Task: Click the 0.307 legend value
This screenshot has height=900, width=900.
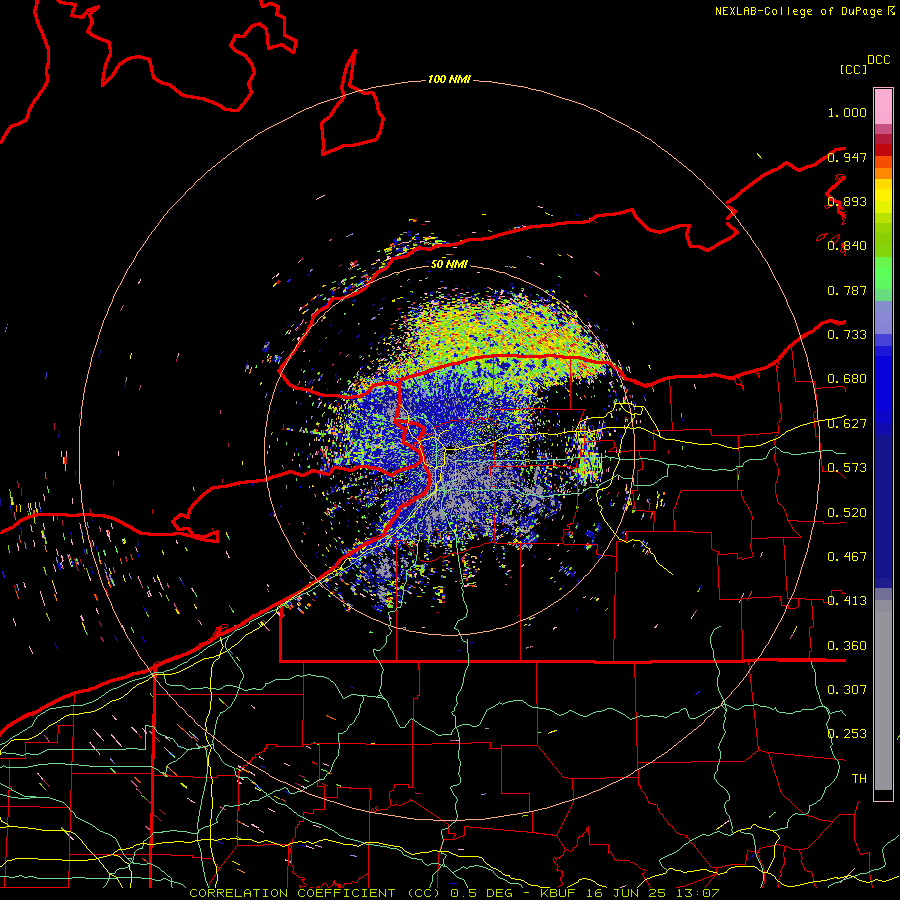Action: (847, 689)
